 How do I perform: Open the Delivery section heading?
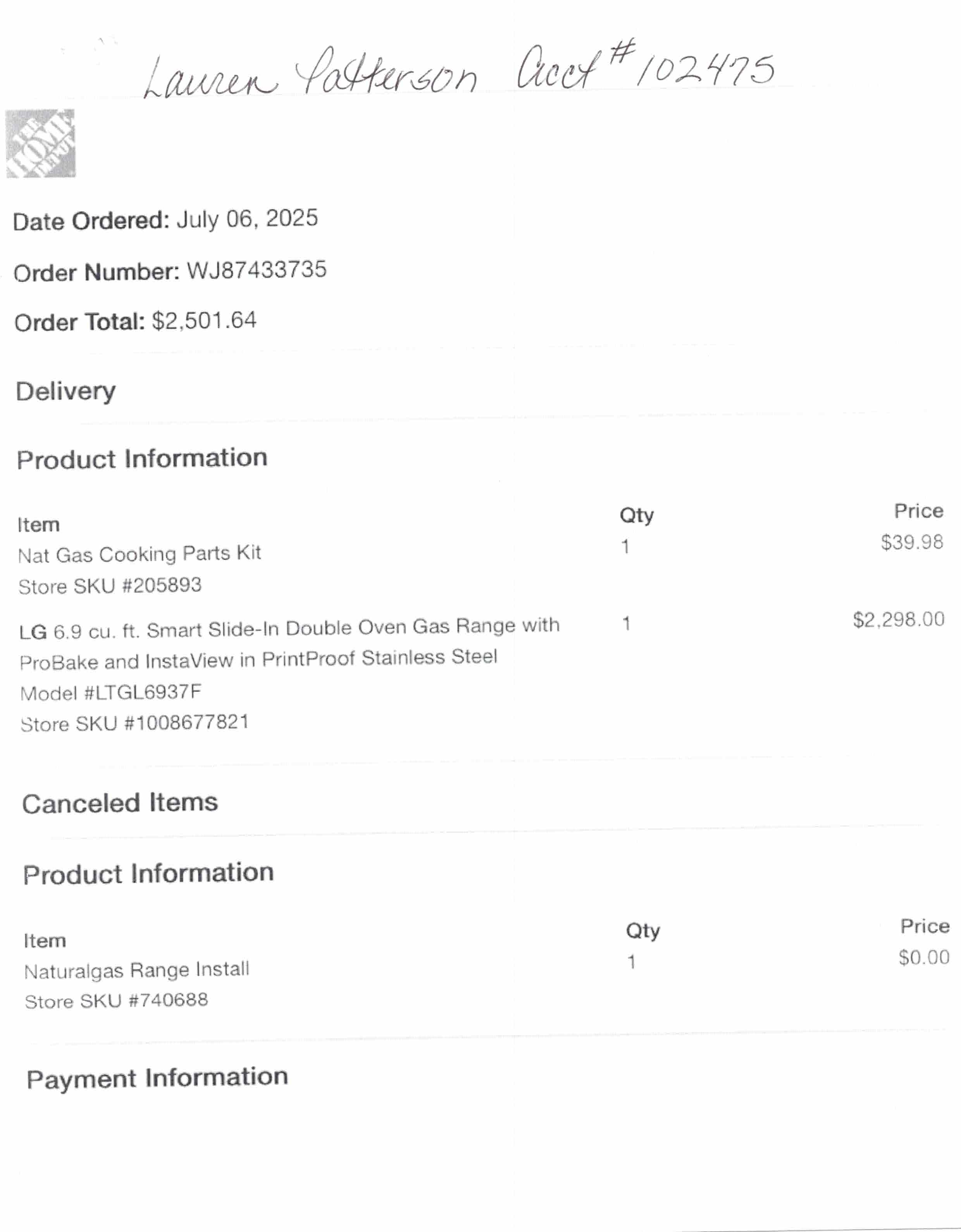click(66, 391)
